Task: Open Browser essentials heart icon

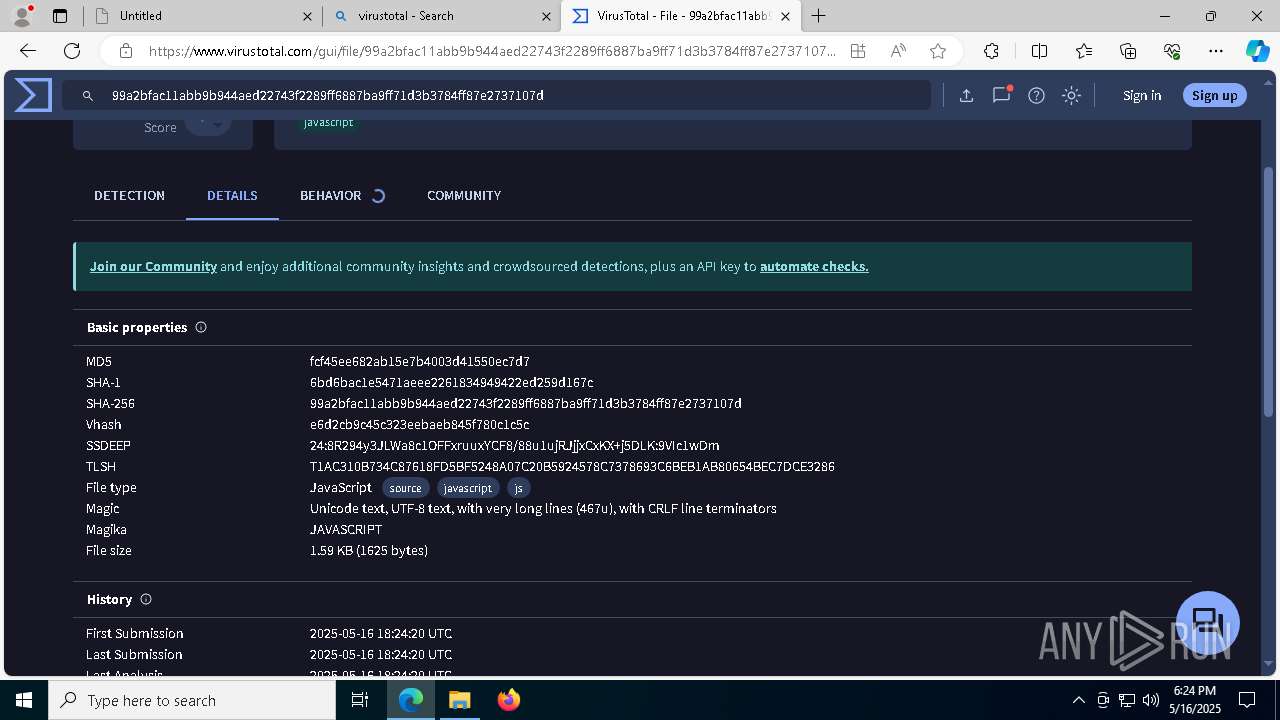Action: point(1172,51)
